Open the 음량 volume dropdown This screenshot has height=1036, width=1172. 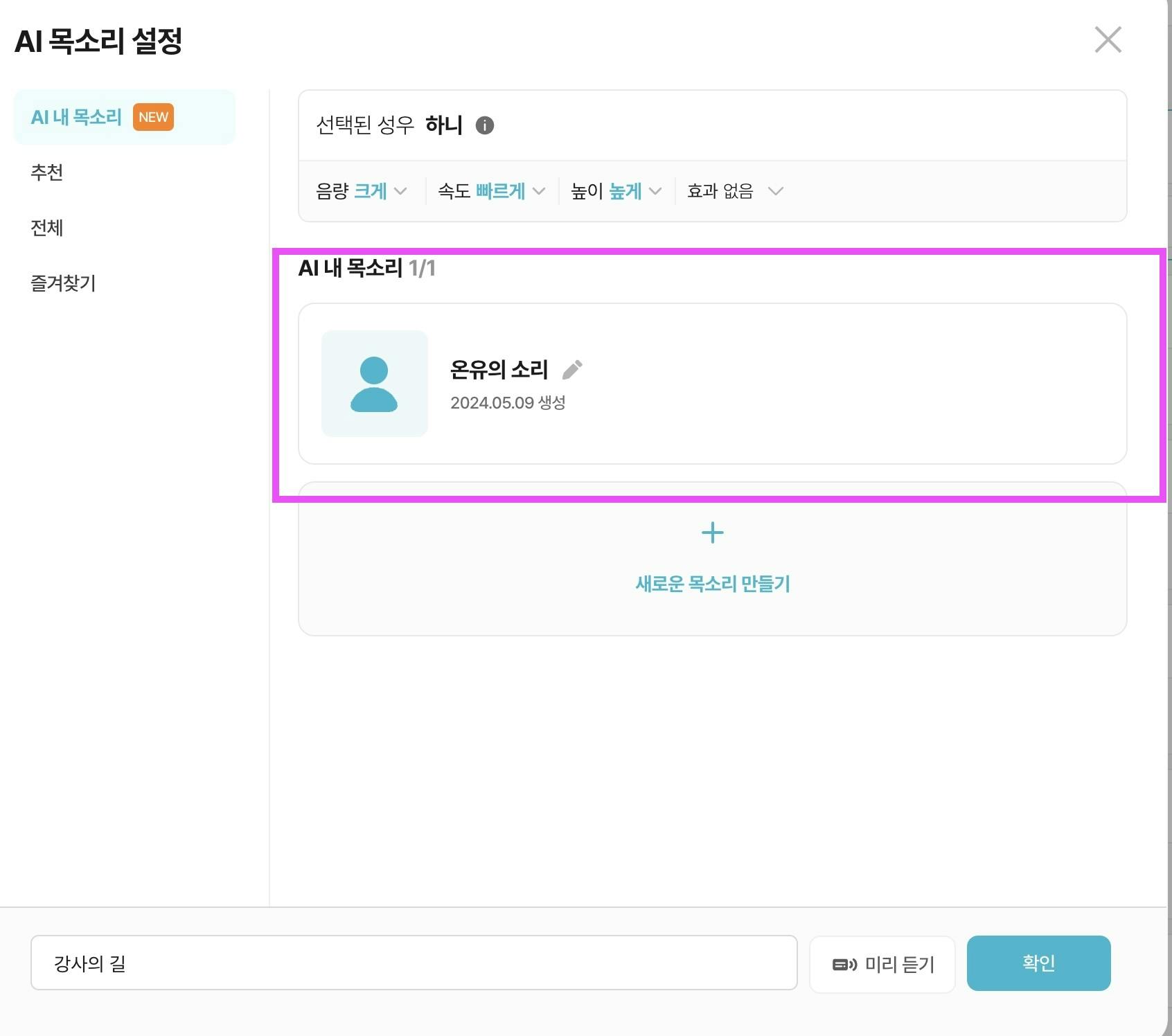tap(362, 191)
